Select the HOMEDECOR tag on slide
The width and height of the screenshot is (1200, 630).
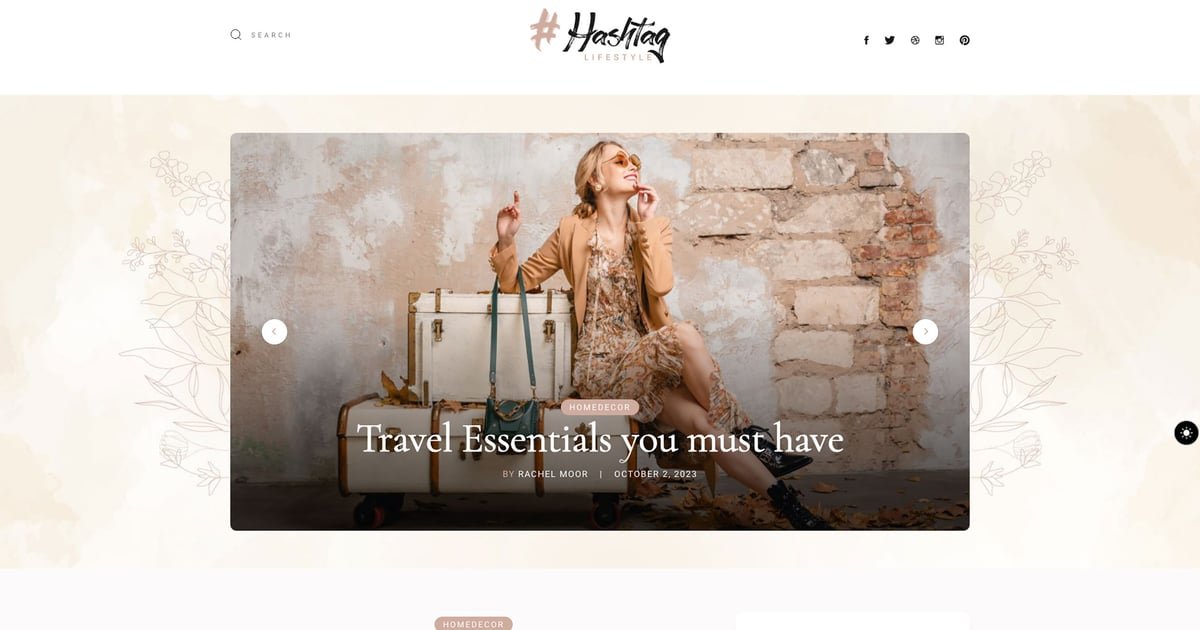[x=600, y=407]
